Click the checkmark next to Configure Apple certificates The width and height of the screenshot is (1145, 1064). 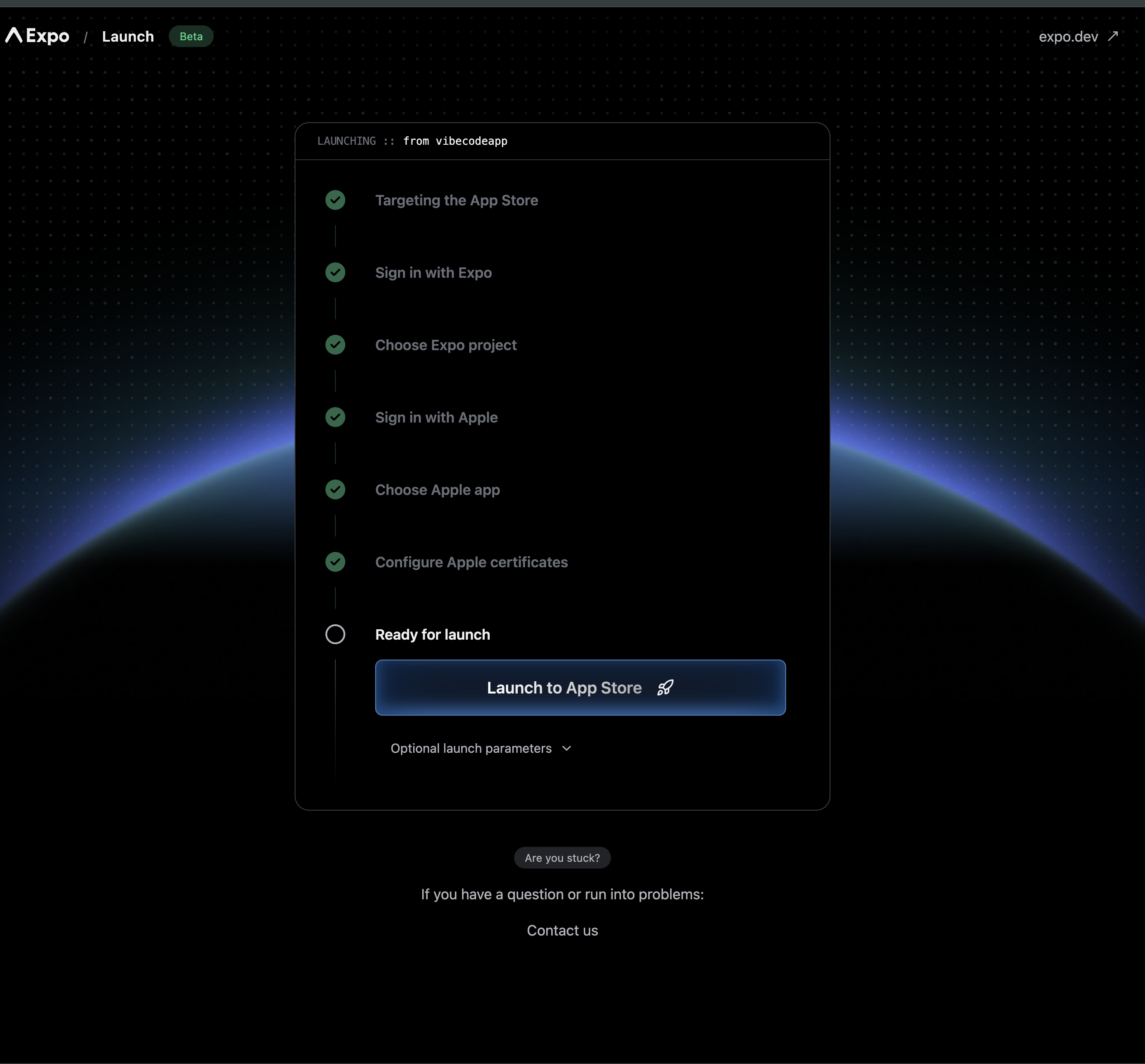click(336, 562)
